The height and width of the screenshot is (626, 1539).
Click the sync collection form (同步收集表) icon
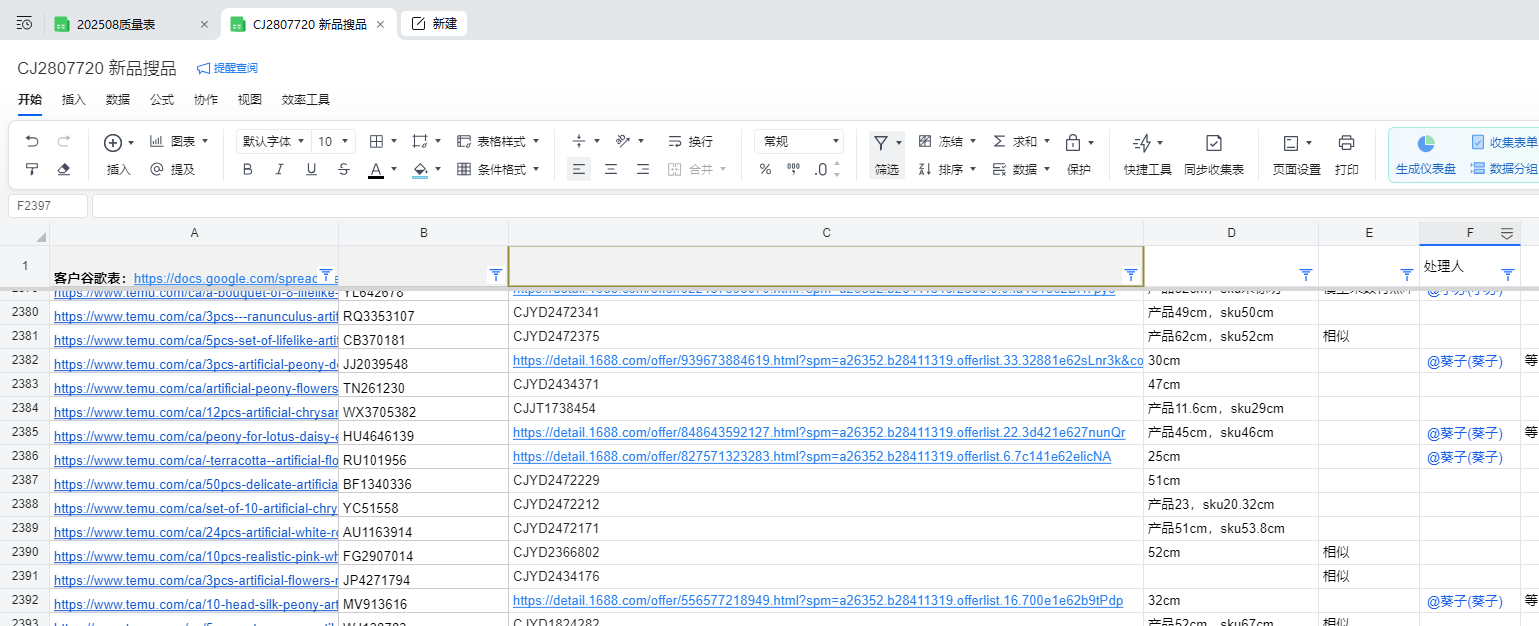tap(1213, 143)
